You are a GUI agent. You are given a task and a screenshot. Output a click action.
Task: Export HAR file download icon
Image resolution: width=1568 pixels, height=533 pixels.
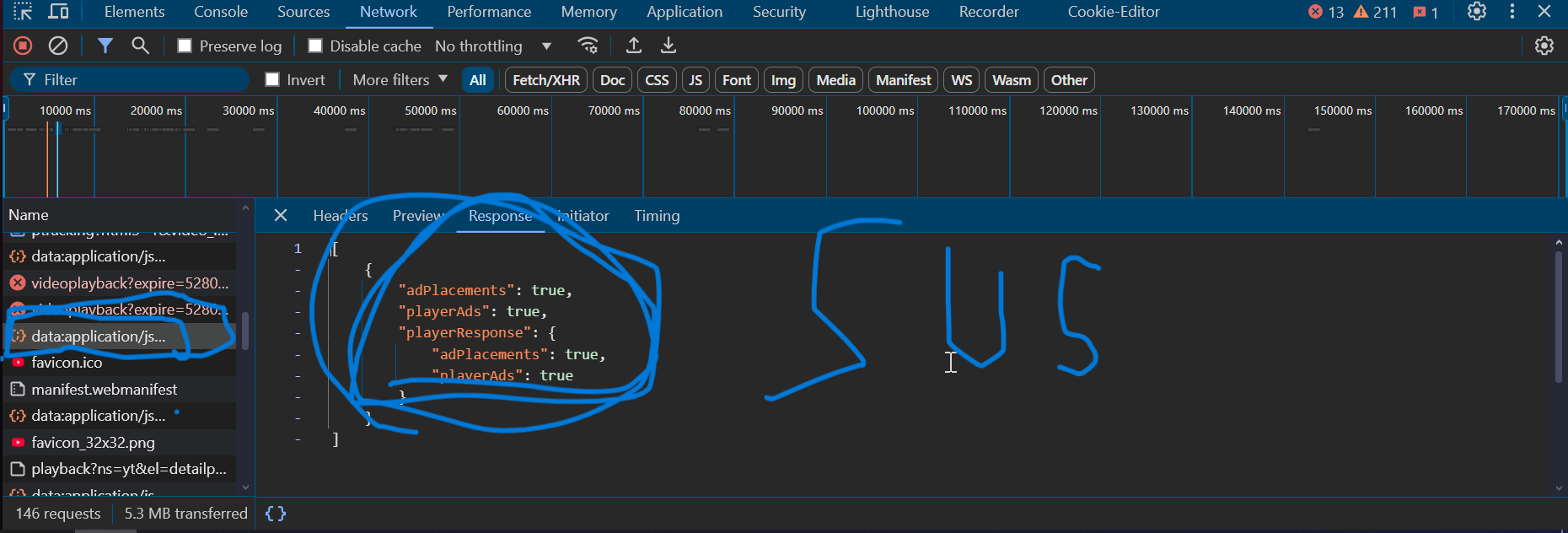pyautogui.click(x=669, y=46)
